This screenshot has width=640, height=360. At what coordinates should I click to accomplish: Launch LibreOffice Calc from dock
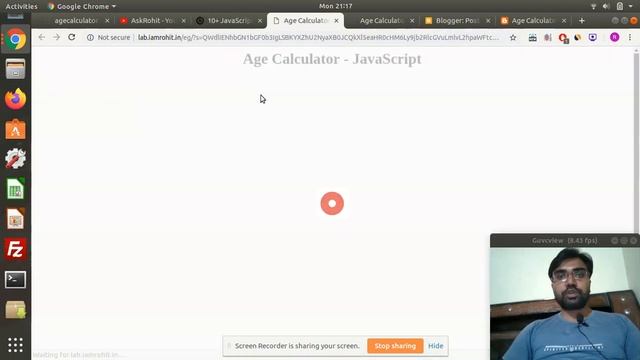(16, 189)
